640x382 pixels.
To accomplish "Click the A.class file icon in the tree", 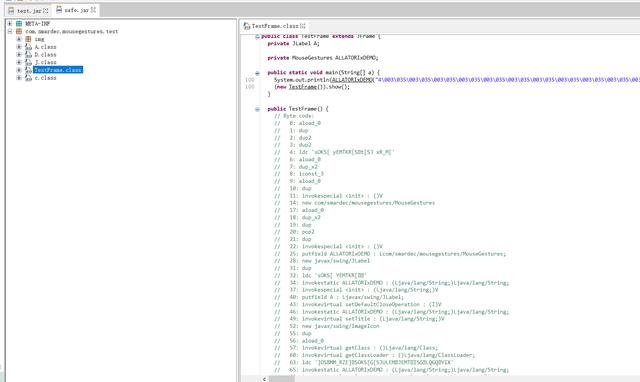I will pyautogui.click(x=28, y=47).
